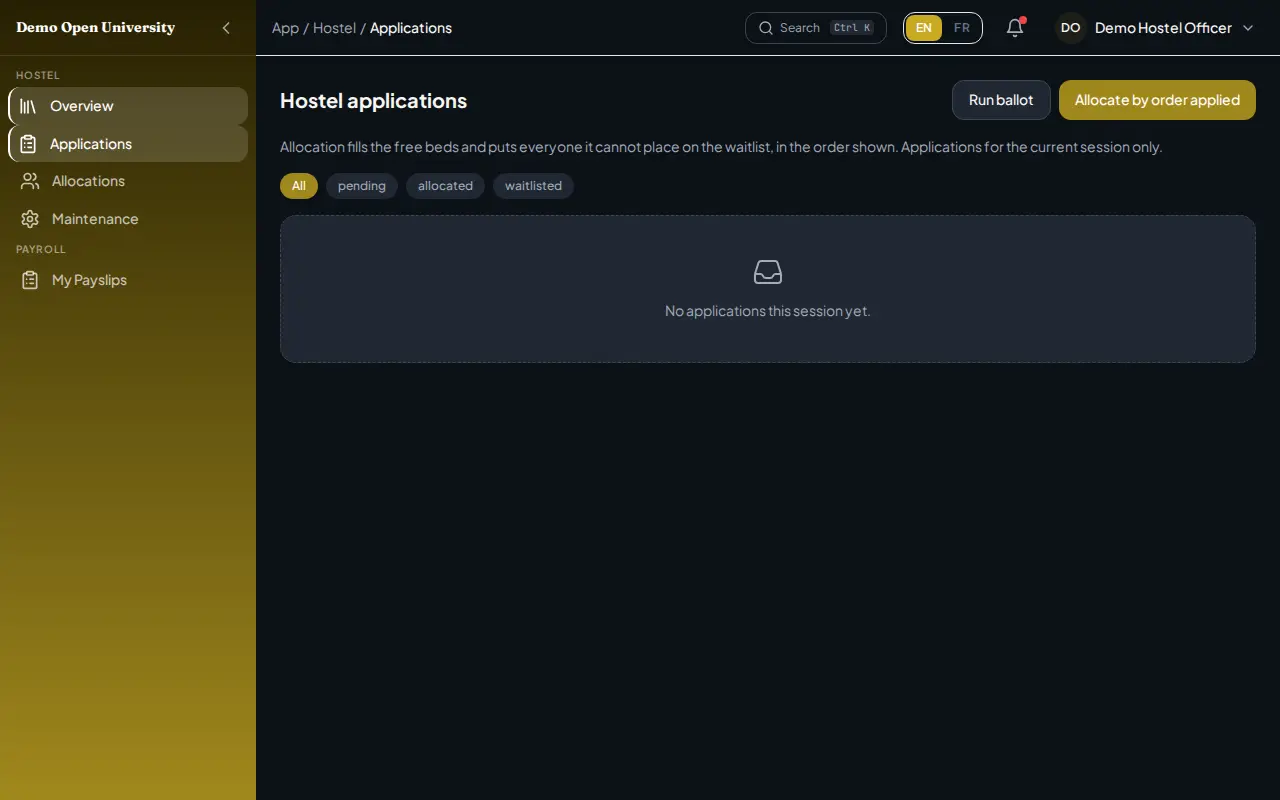Go to Applications in the sidebar
Screen dimensions: 1280x800
tap(128, 144)
